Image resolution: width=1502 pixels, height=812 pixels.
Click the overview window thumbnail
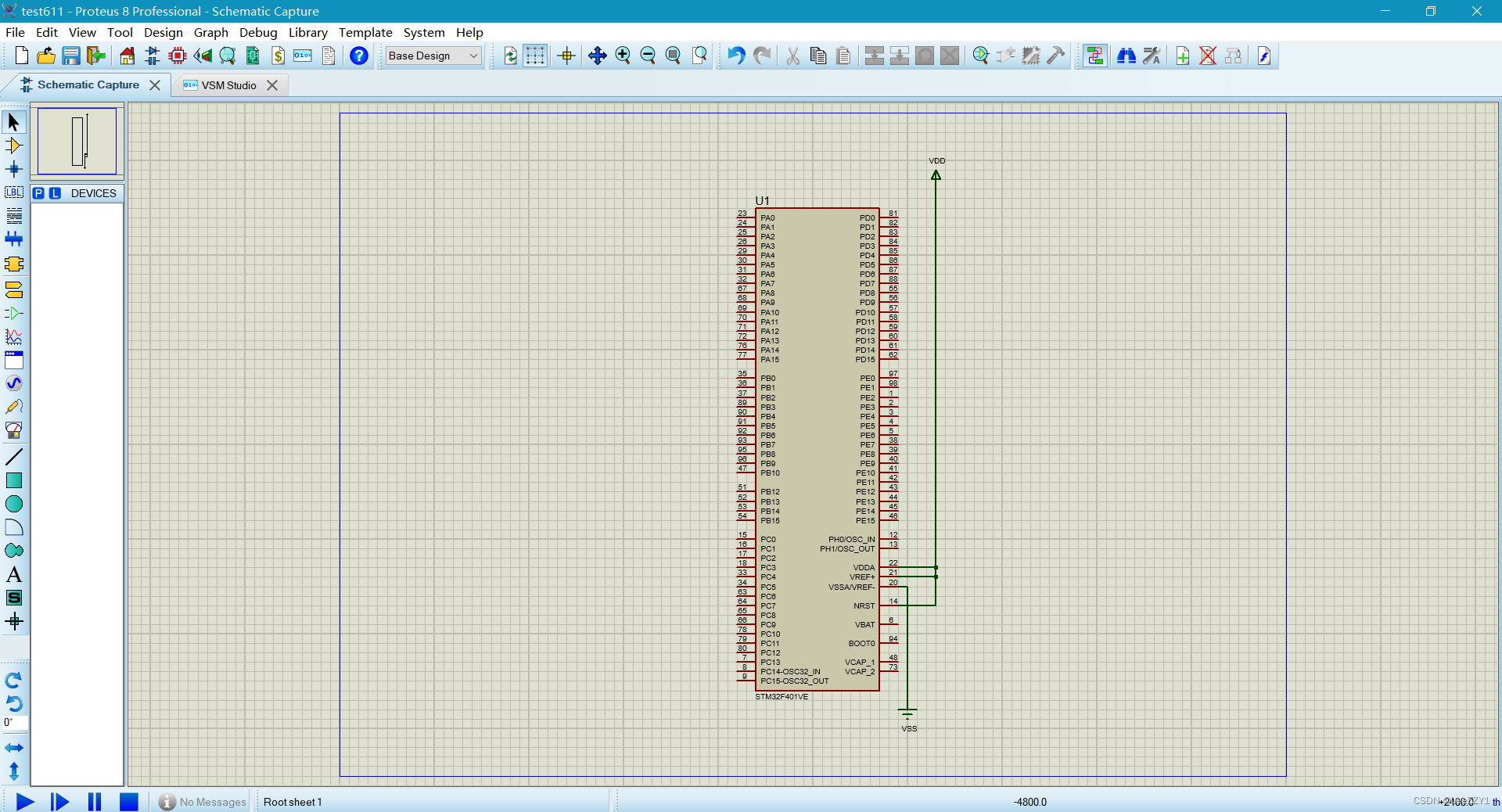[x=77, y=142]
